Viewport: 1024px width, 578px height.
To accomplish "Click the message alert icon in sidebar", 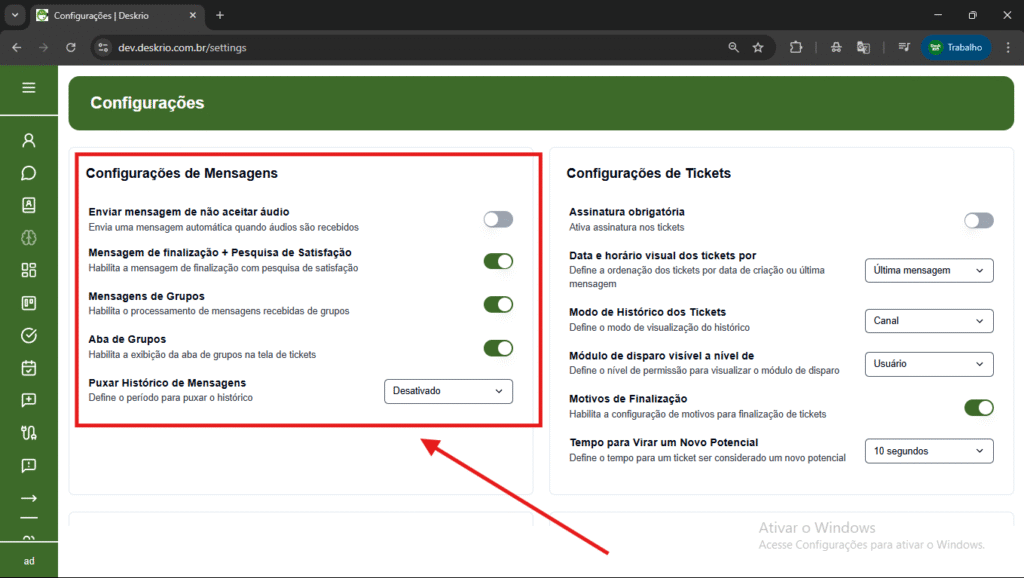I will tap(29, 466).
